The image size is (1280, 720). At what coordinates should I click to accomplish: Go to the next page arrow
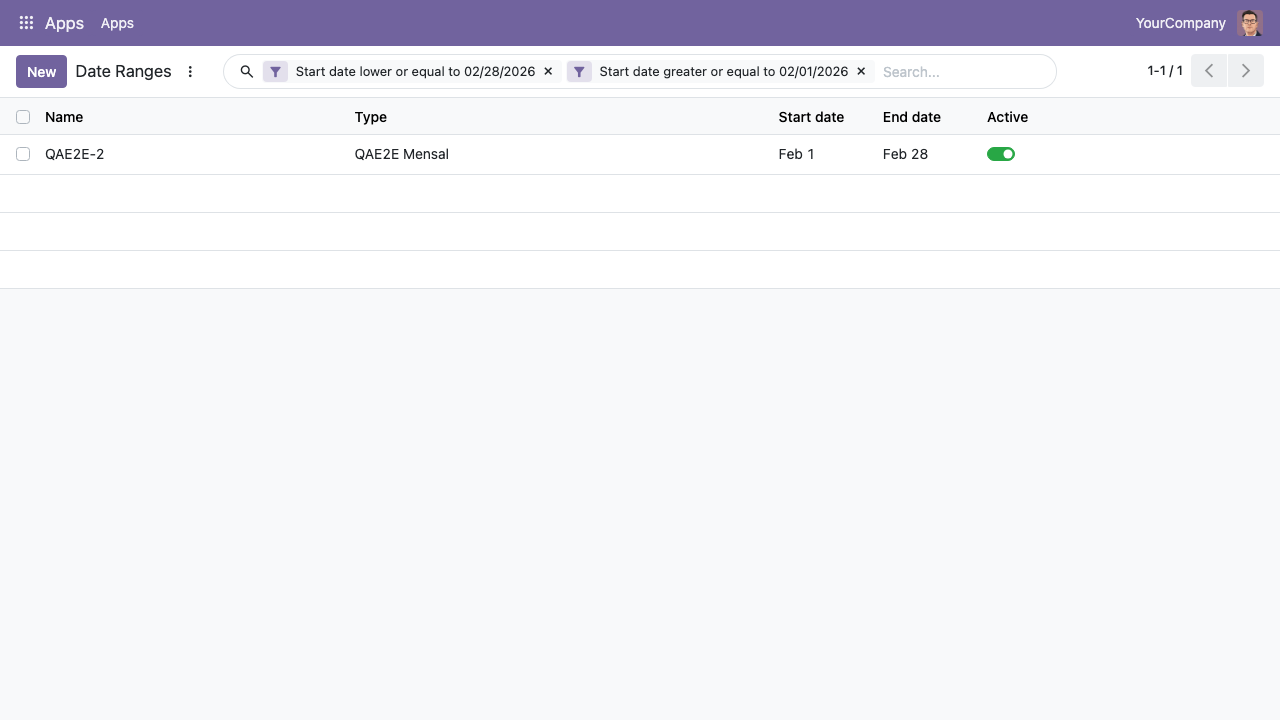(1246, 71)
